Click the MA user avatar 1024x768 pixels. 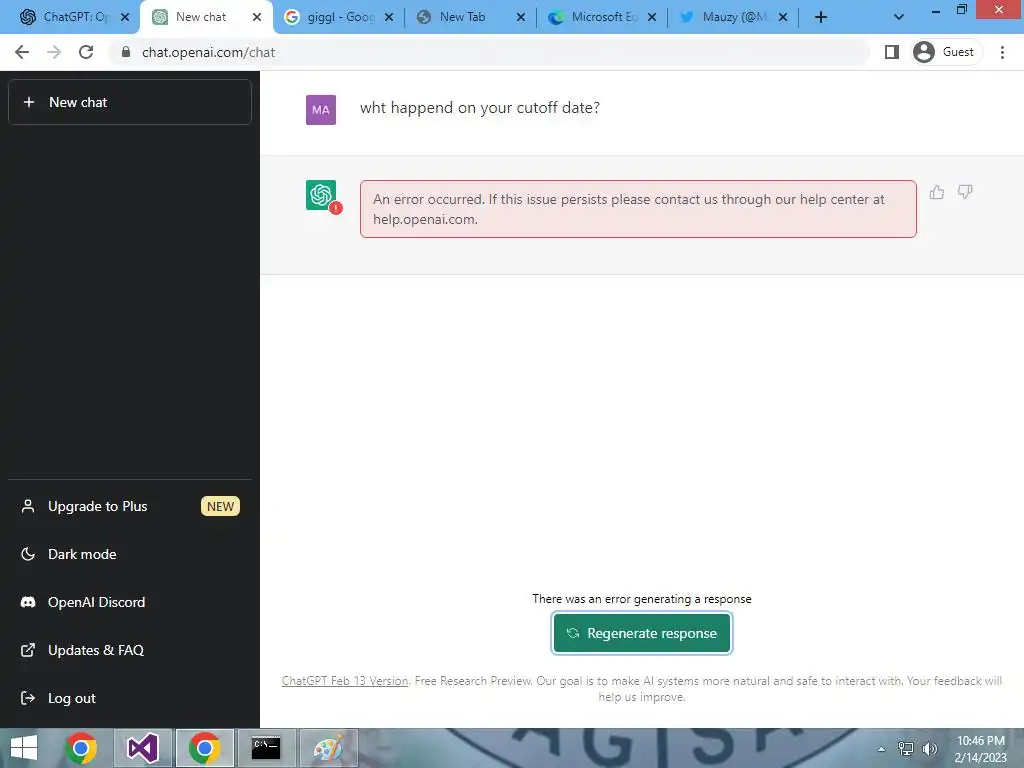click(321, 110)
